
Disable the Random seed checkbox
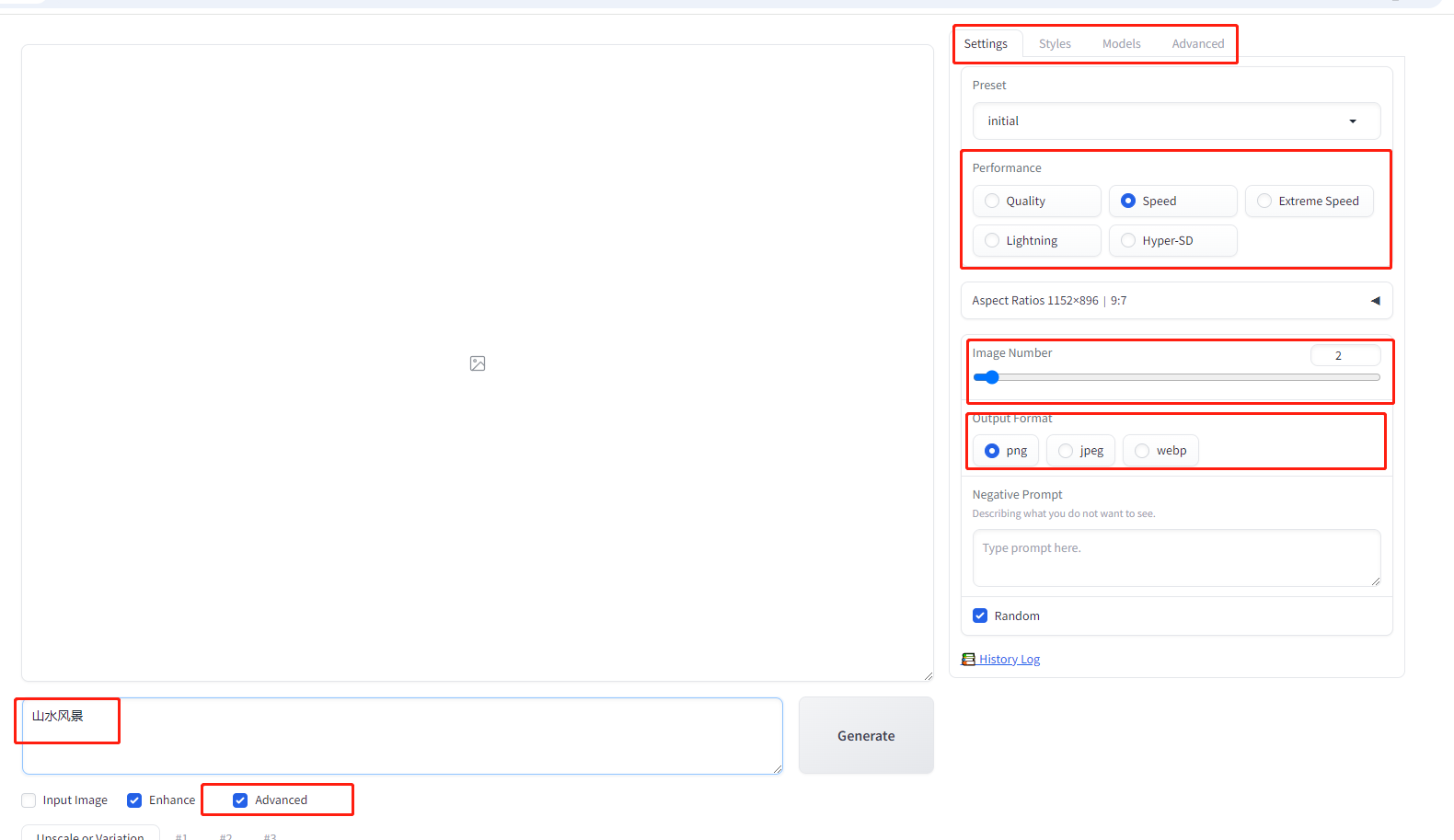click(x=980, y=616)
